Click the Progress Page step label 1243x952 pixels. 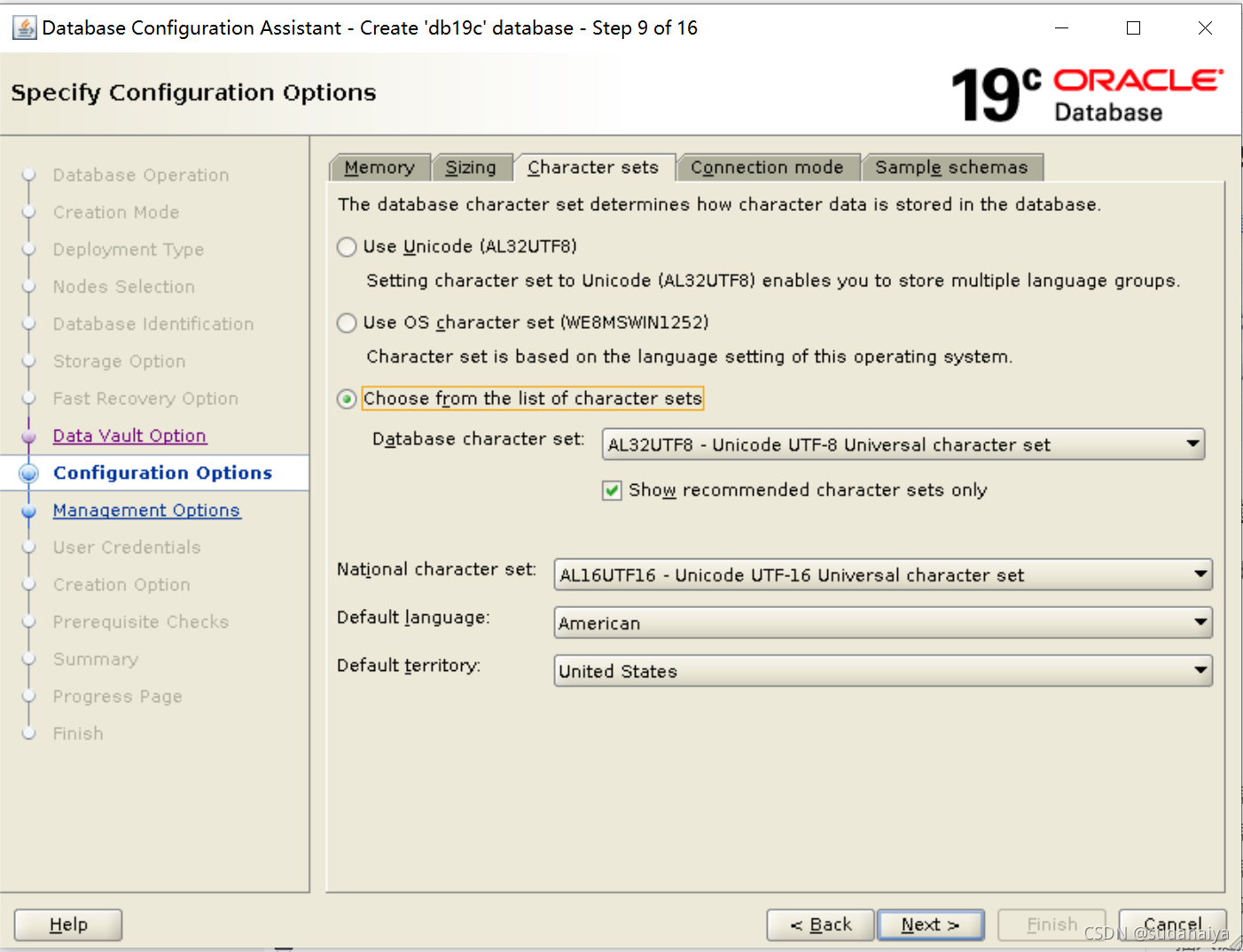click(x=117, y=696)
